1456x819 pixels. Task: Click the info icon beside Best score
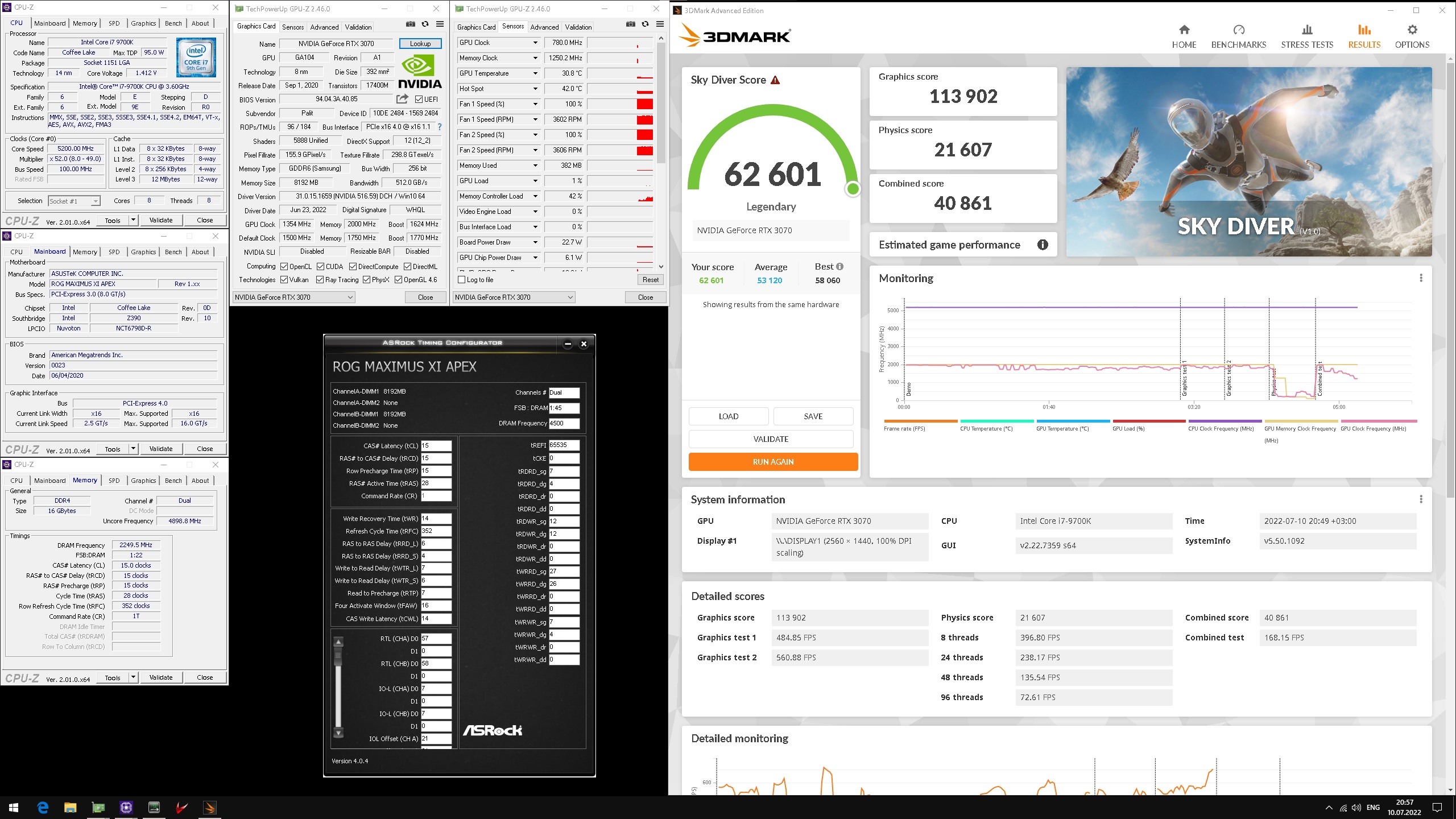click(x=840, y=267)
